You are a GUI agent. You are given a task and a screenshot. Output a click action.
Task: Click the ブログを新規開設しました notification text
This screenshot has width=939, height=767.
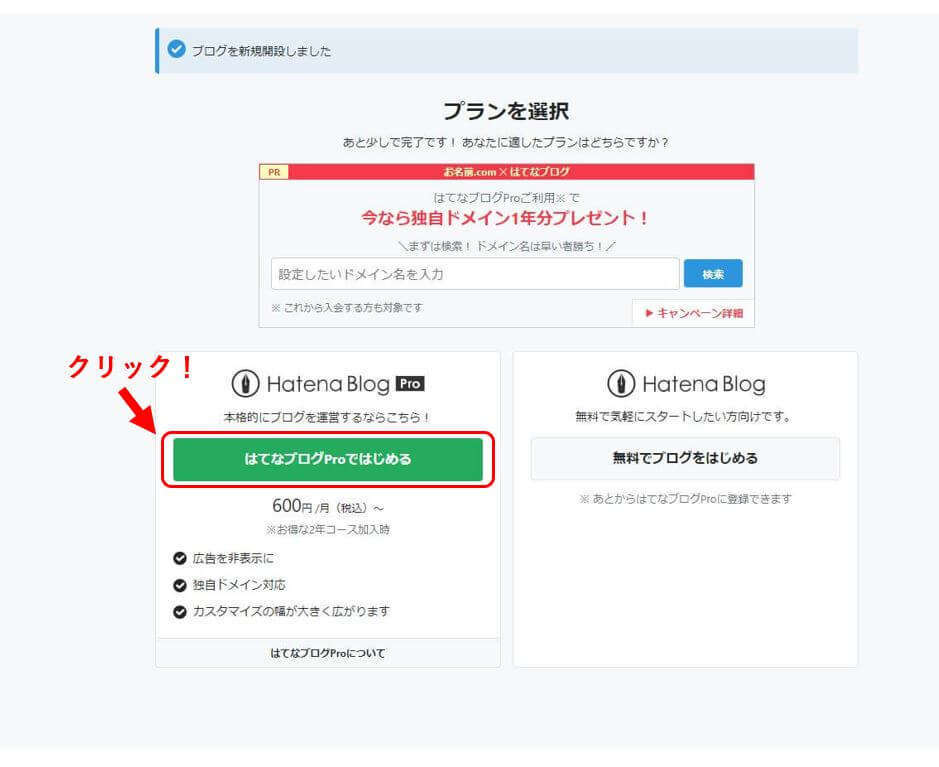(261, 51)
